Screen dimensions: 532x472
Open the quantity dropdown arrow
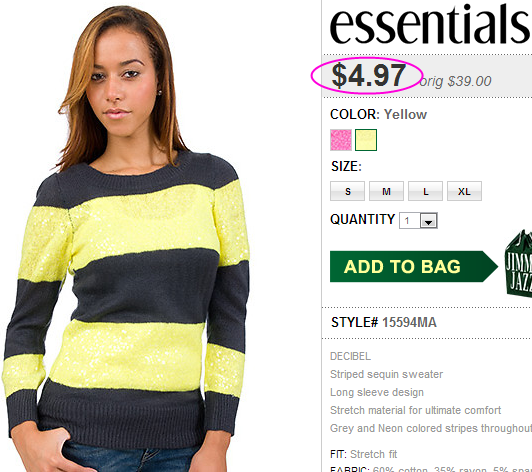coord(429,221)
